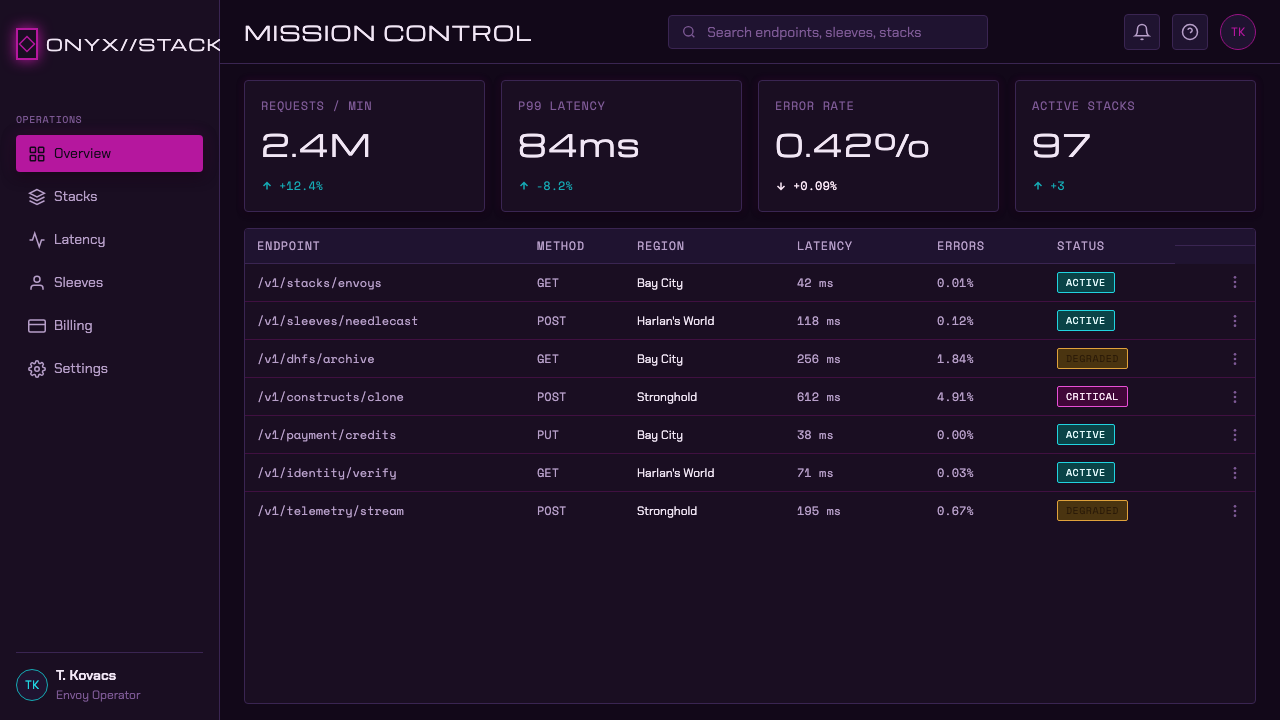Click the +3 active stacks indicator
1280x720 pixels.
pos(1048,186)
